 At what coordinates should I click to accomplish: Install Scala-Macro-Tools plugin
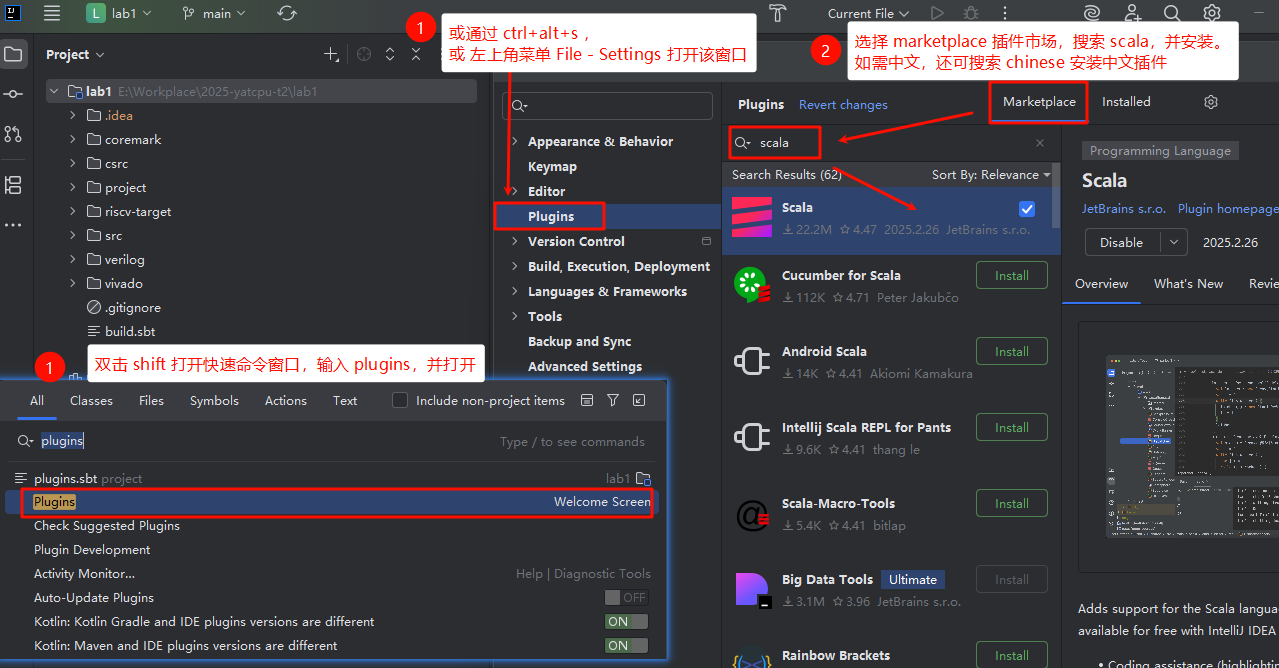click(1012, 503)
